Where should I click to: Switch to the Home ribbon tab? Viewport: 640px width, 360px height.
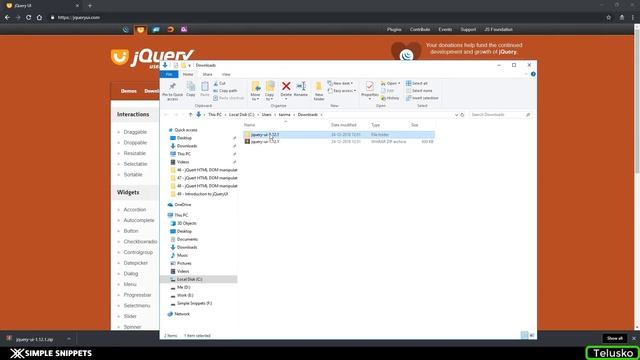[188, 74]
